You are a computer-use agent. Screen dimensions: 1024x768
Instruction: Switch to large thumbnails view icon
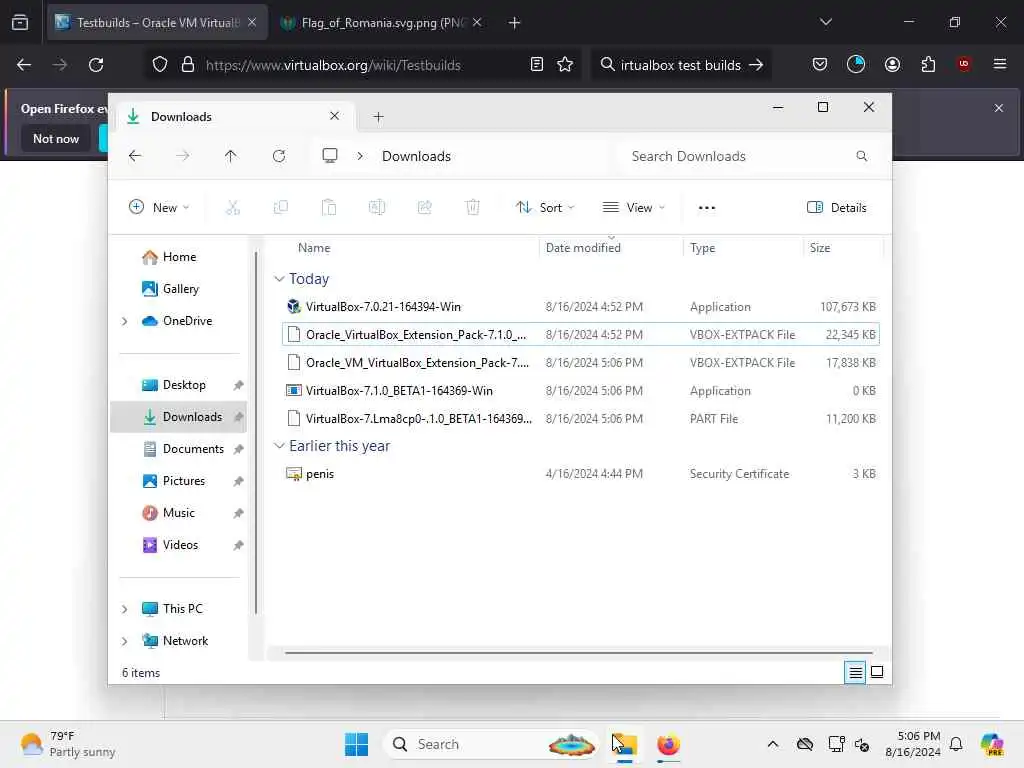(x=877, y=672)
